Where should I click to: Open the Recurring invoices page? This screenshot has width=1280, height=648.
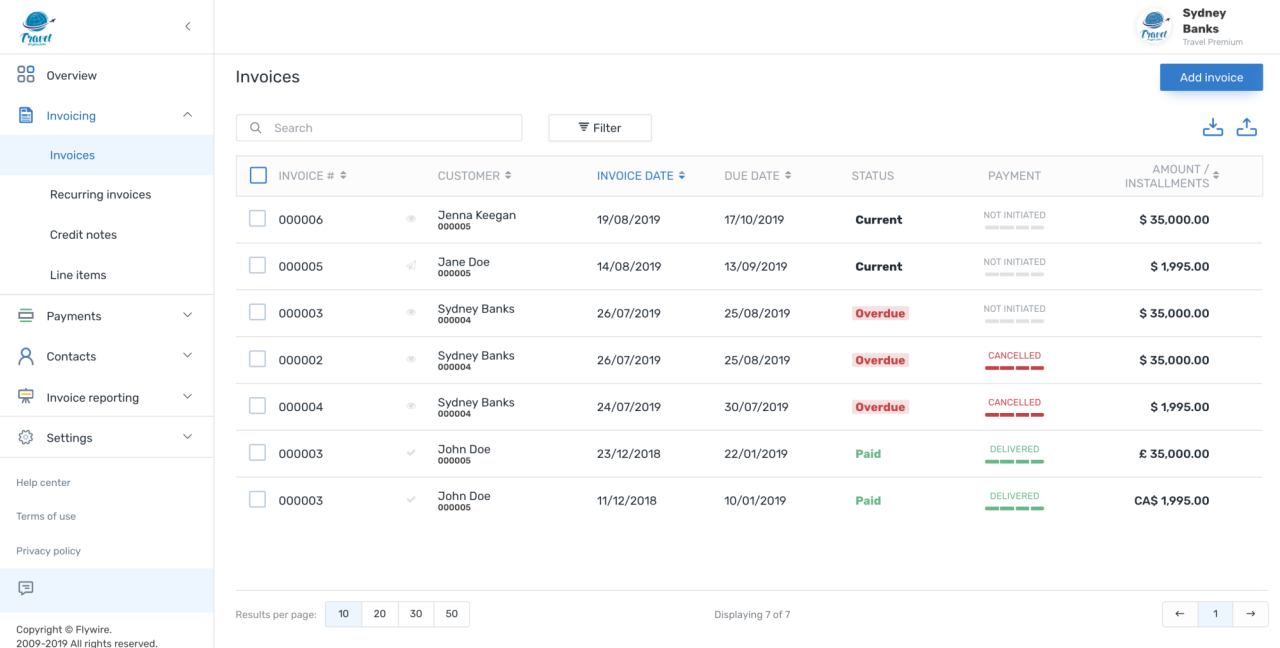click(x=101, y=194)
